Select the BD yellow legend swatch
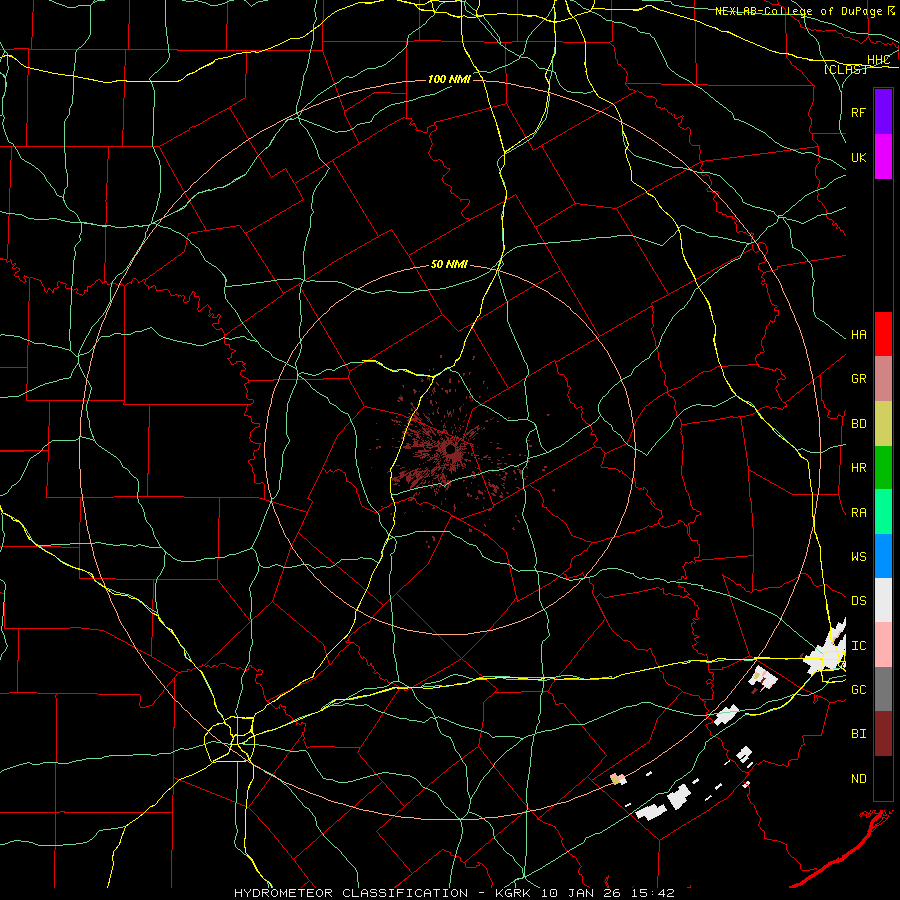The width and height of the screenshot is (900, 900). (883, 423)
